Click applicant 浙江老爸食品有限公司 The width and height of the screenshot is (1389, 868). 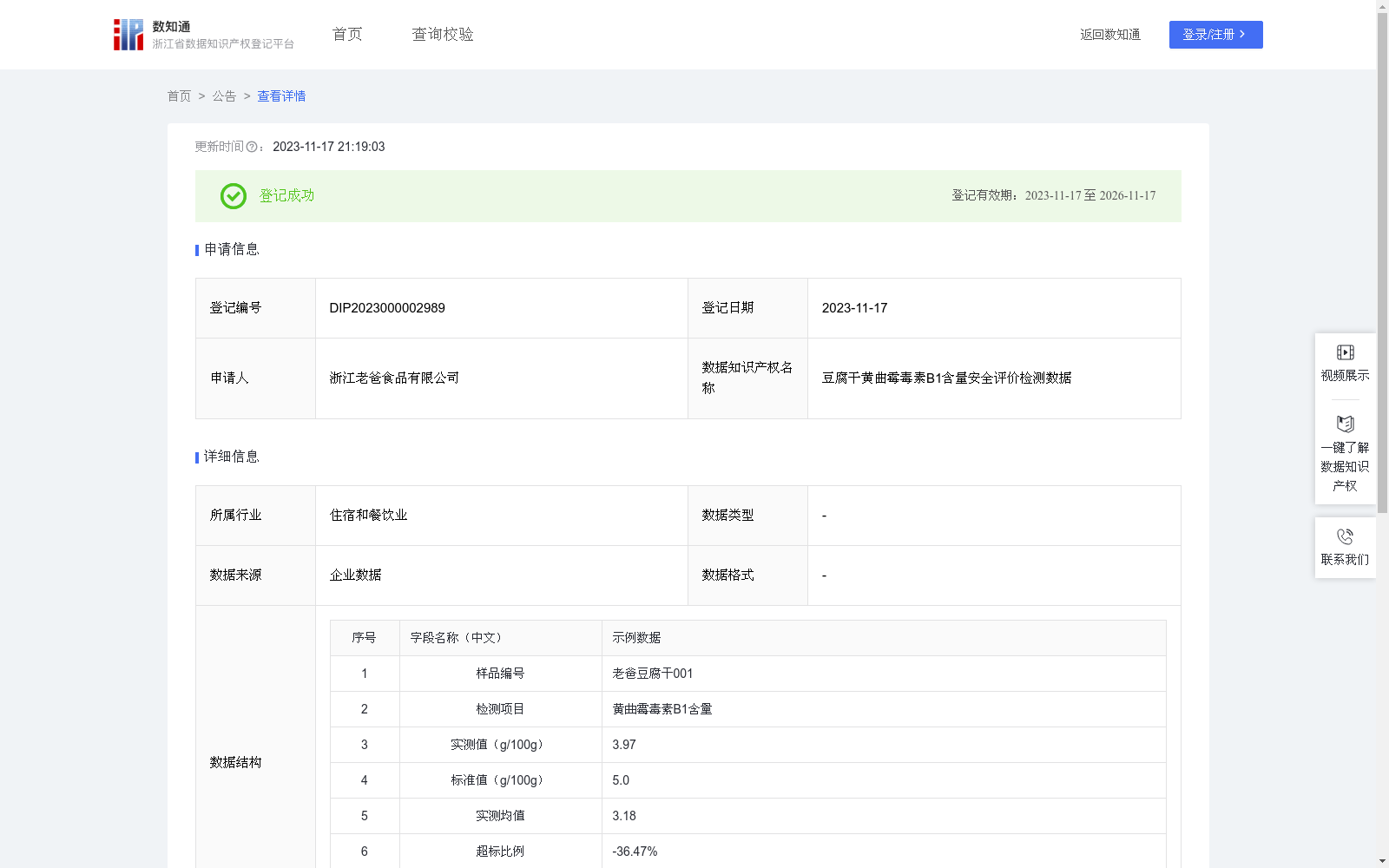(394, 378)
